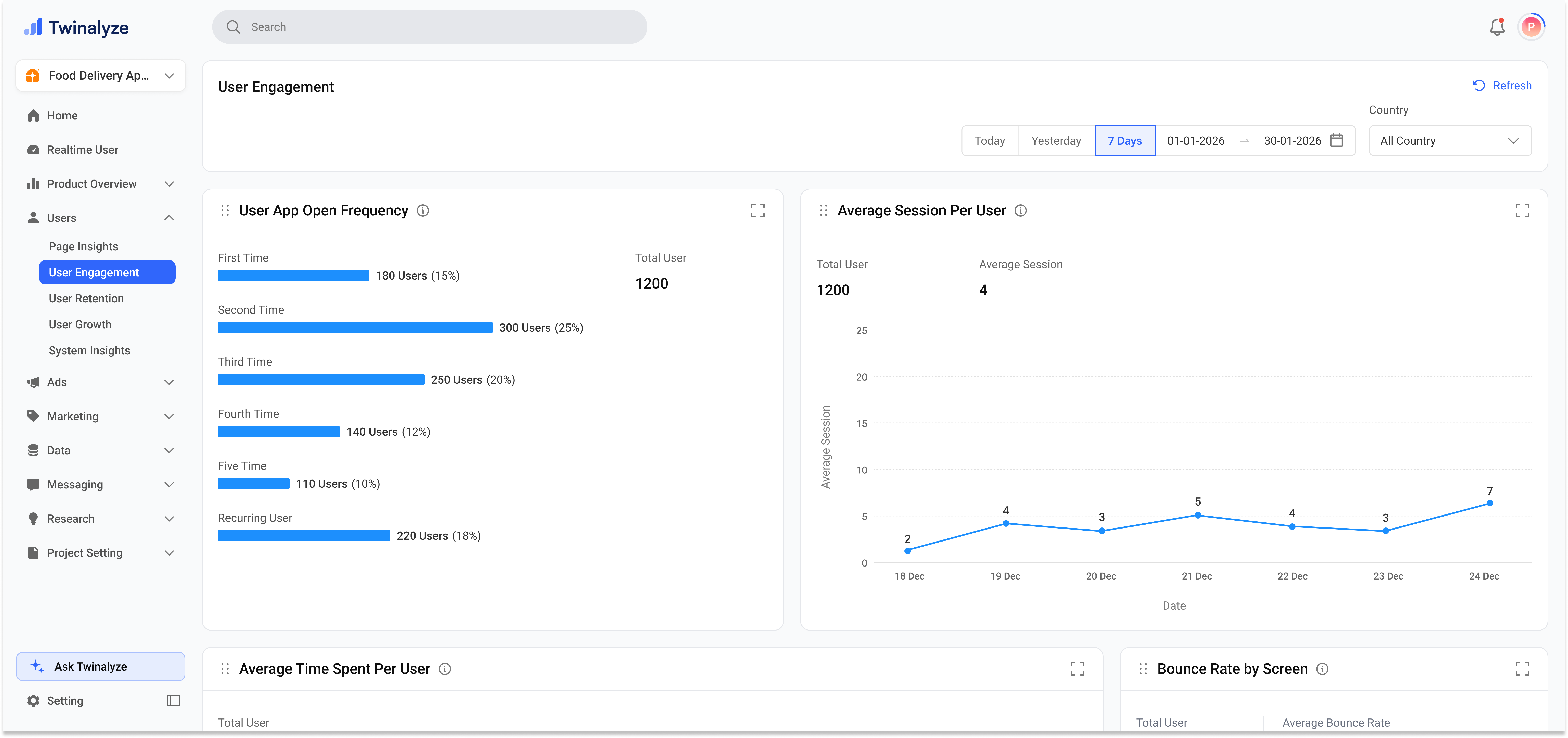Go to Home page
Image resolution: width=1568 pixels, height=738 pixels.
click(x=62, y=116)
